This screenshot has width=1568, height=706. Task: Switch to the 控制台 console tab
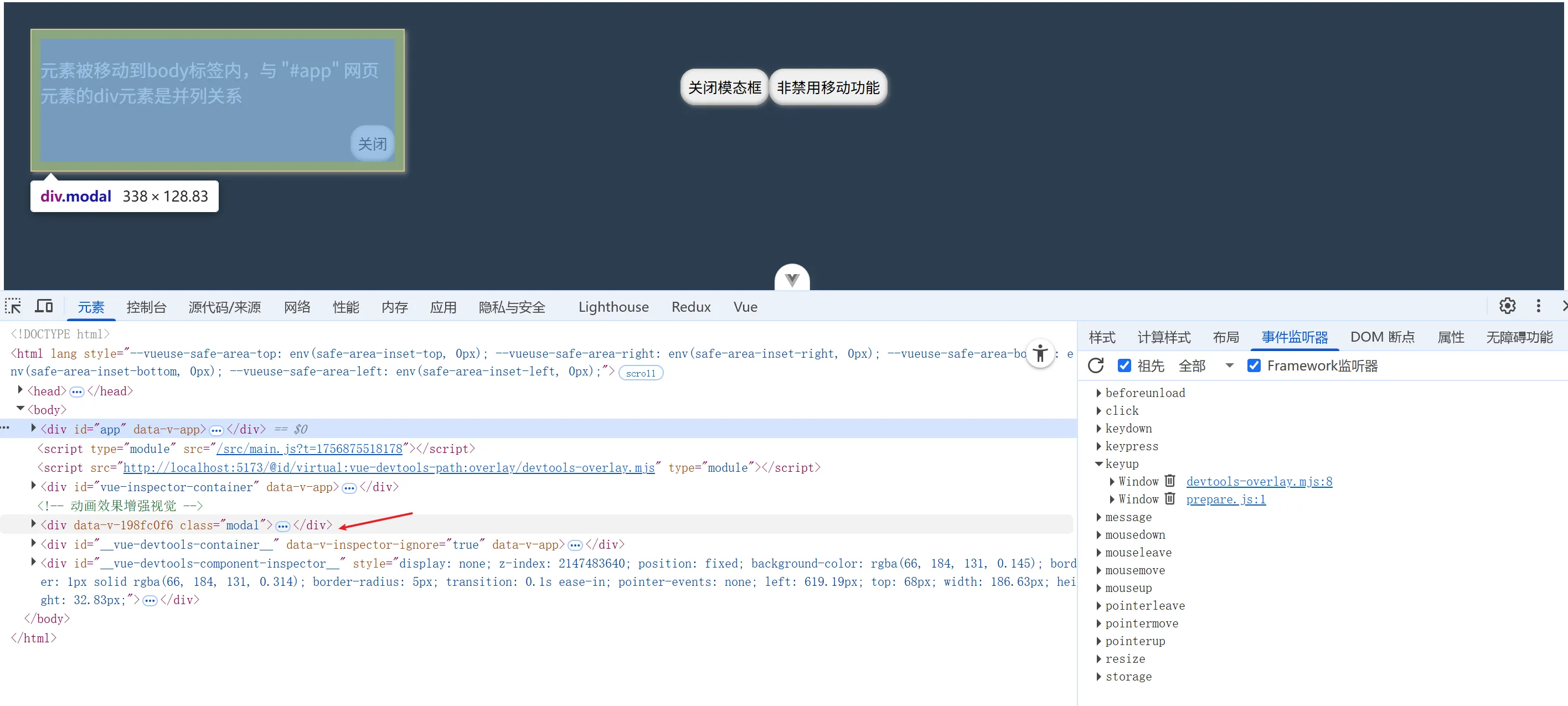pyautogui.click(x=146, y=307)
